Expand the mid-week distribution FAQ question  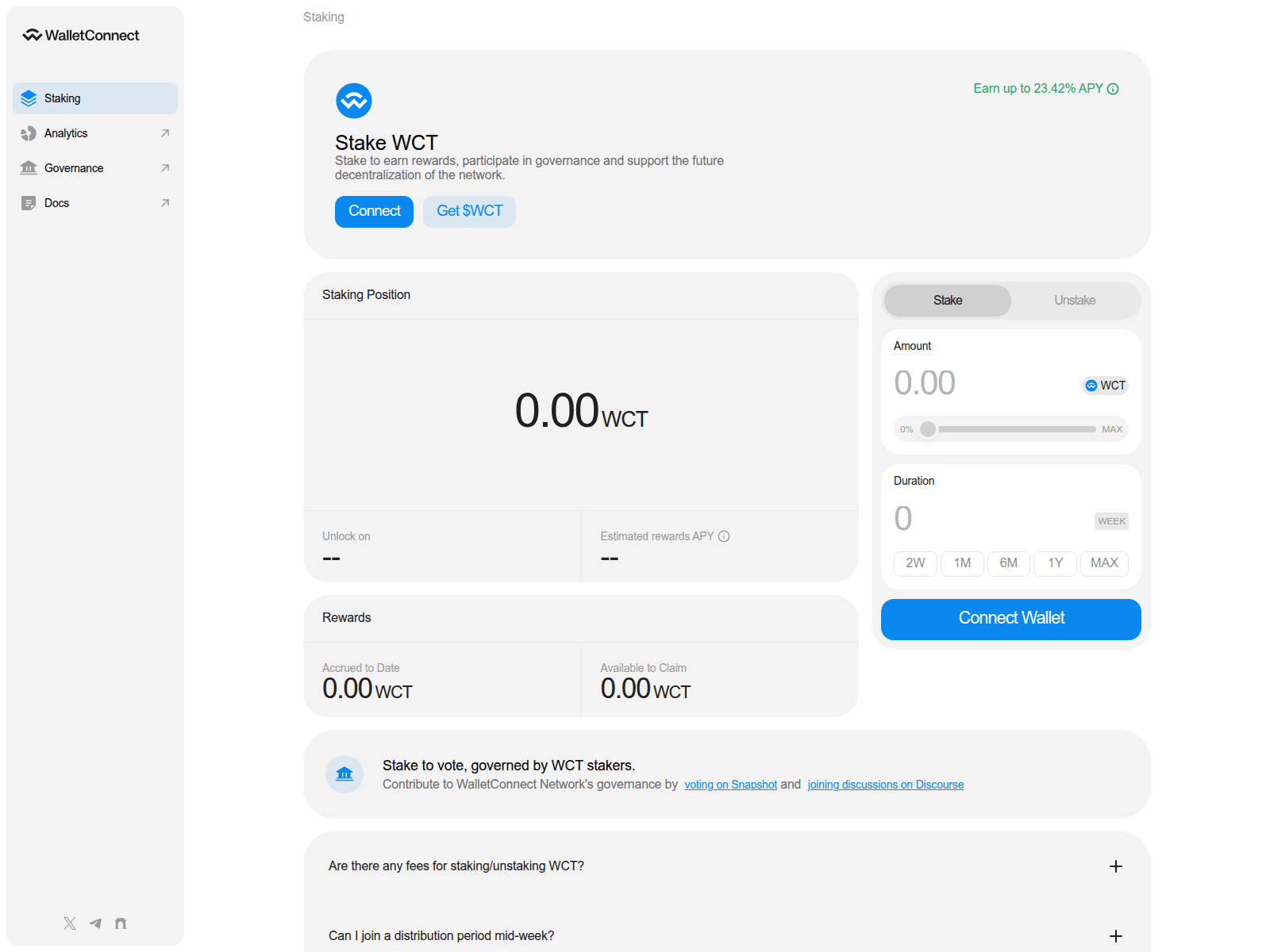coord(1116,935)
